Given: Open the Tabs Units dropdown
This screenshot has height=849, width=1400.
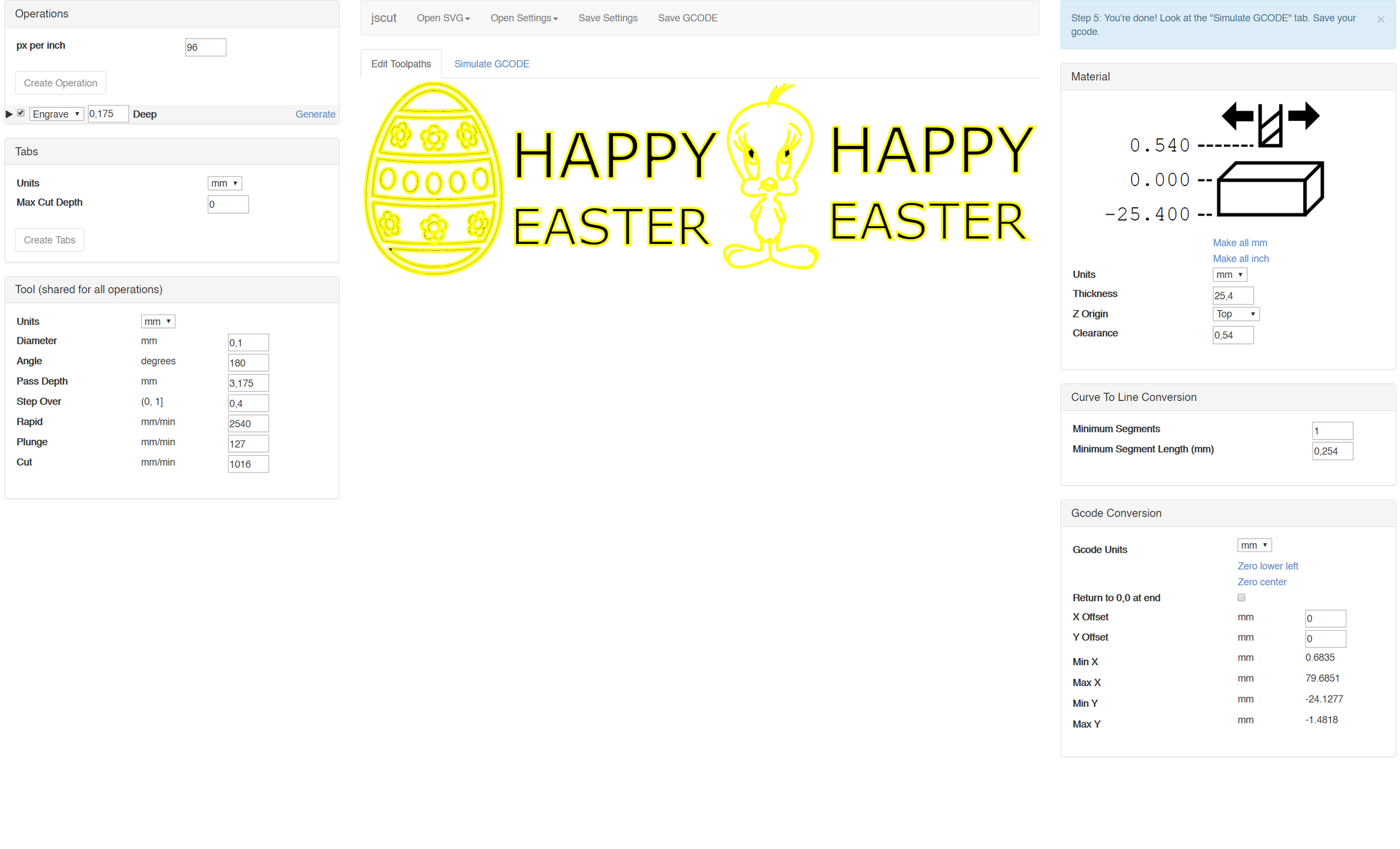Looking at the screenshot, I should pyautogui.click(x=225, y=183).
